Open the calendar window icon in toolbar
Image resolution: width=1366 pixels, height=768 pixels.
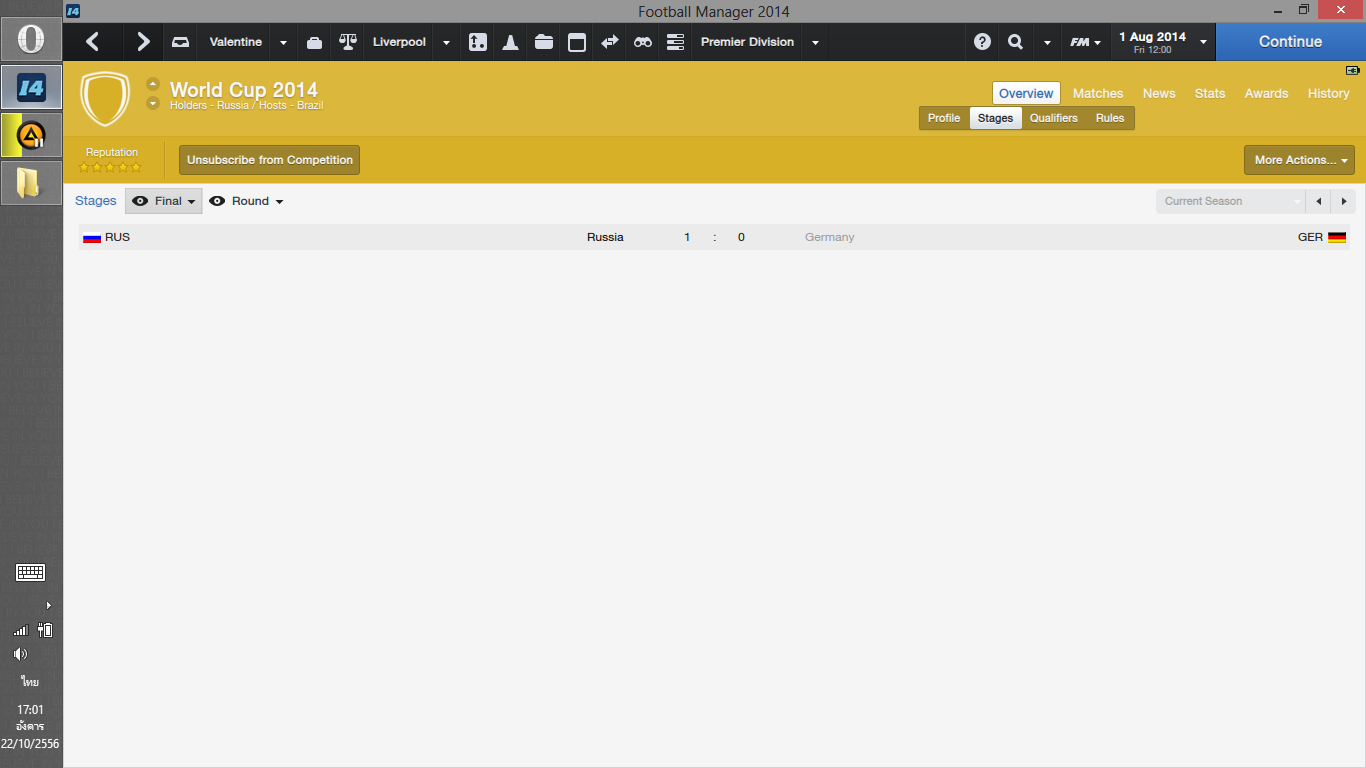577,42
